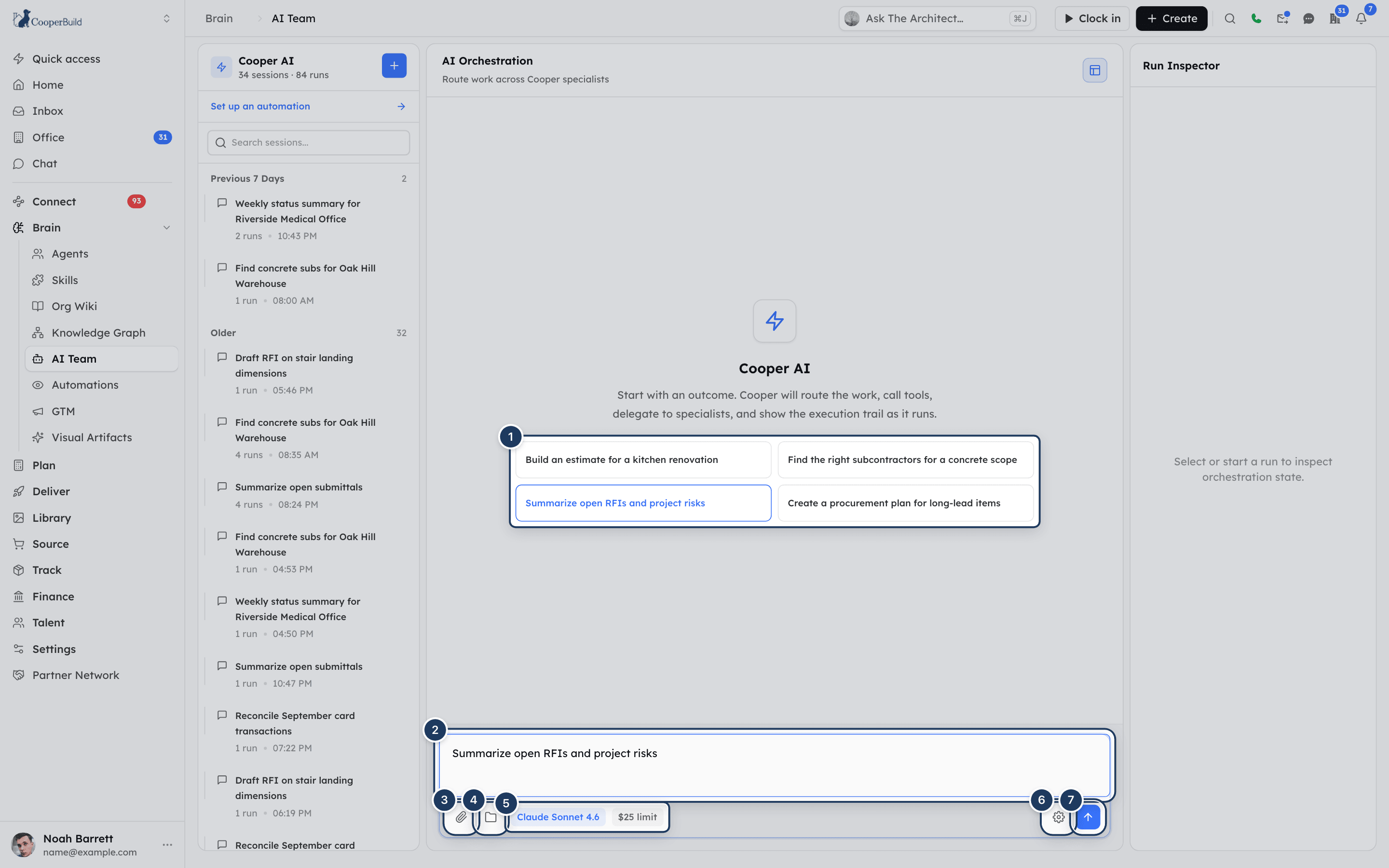Go to Office with 31 badge
The width and height of the screenshot is (1389, 868).
point(92,137)
